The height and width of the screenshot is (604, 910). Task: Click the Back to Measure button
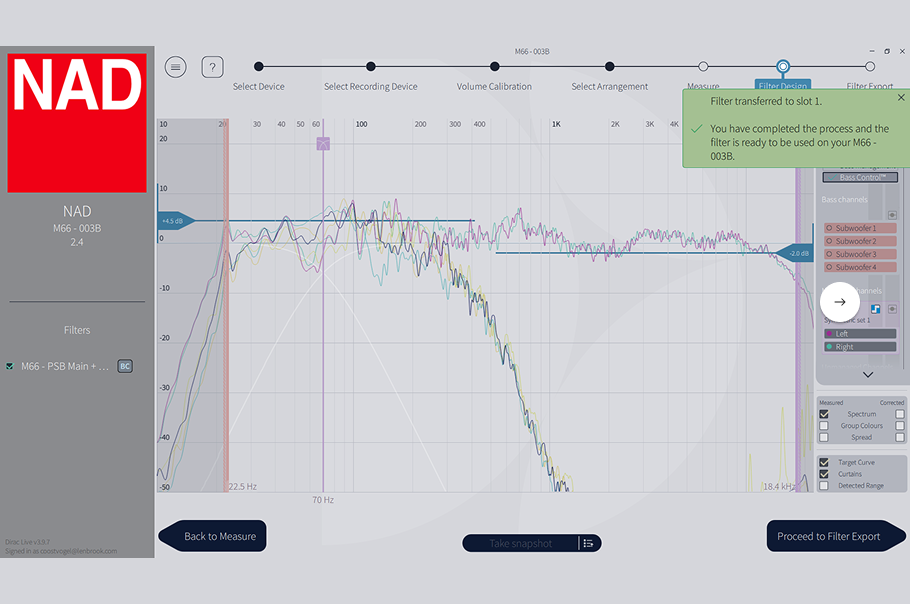click(215, 536)
